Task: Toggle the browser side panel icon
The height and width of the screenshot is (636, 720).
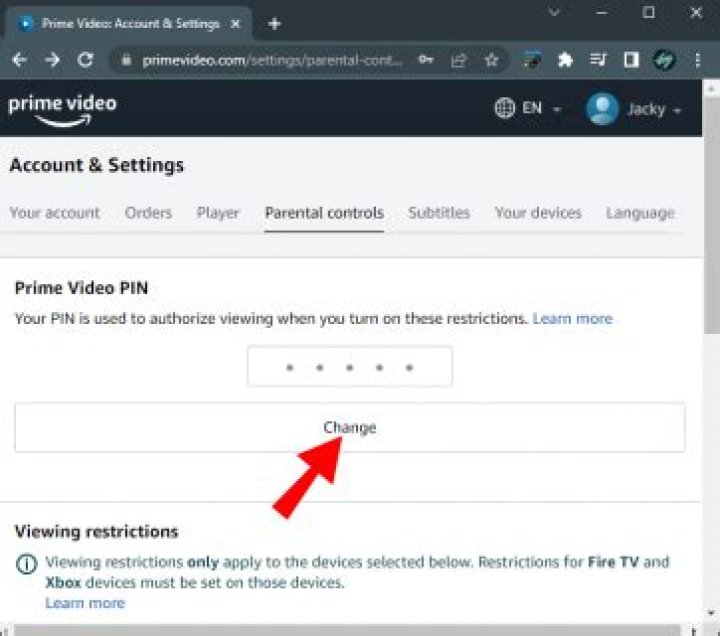Action: tap(631, 60)
